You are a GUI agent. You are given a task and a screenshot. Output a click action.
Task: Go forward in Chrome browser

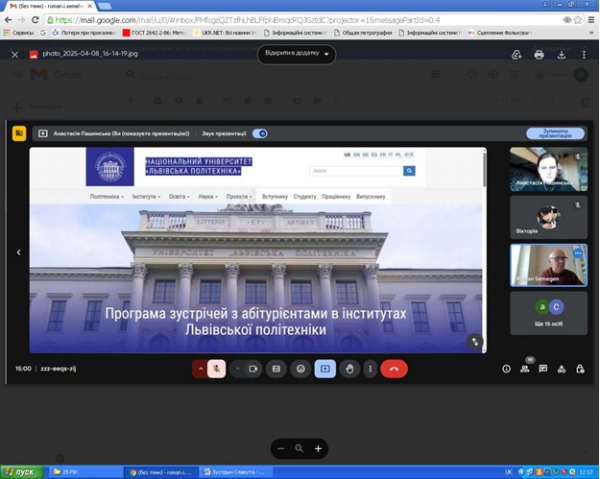pyautogui.click(x=21, y=20)
